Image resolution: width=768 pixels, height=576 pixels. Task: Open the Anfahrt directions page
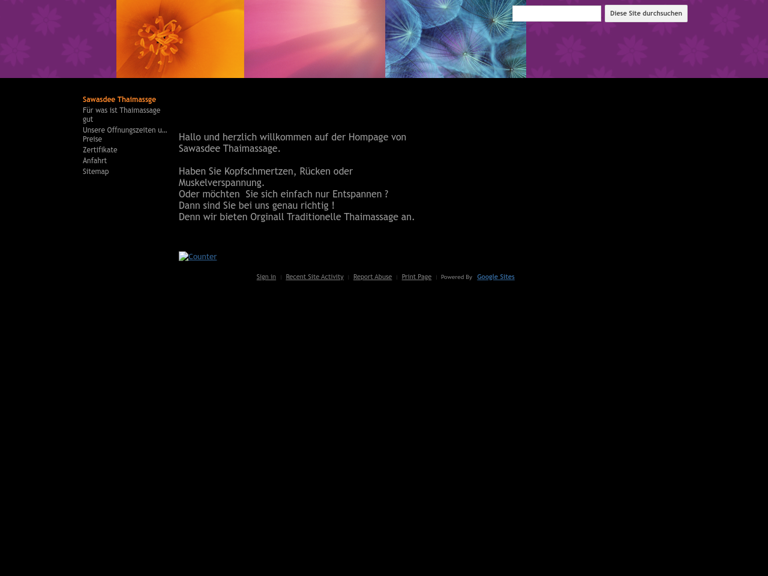(95, 161)
